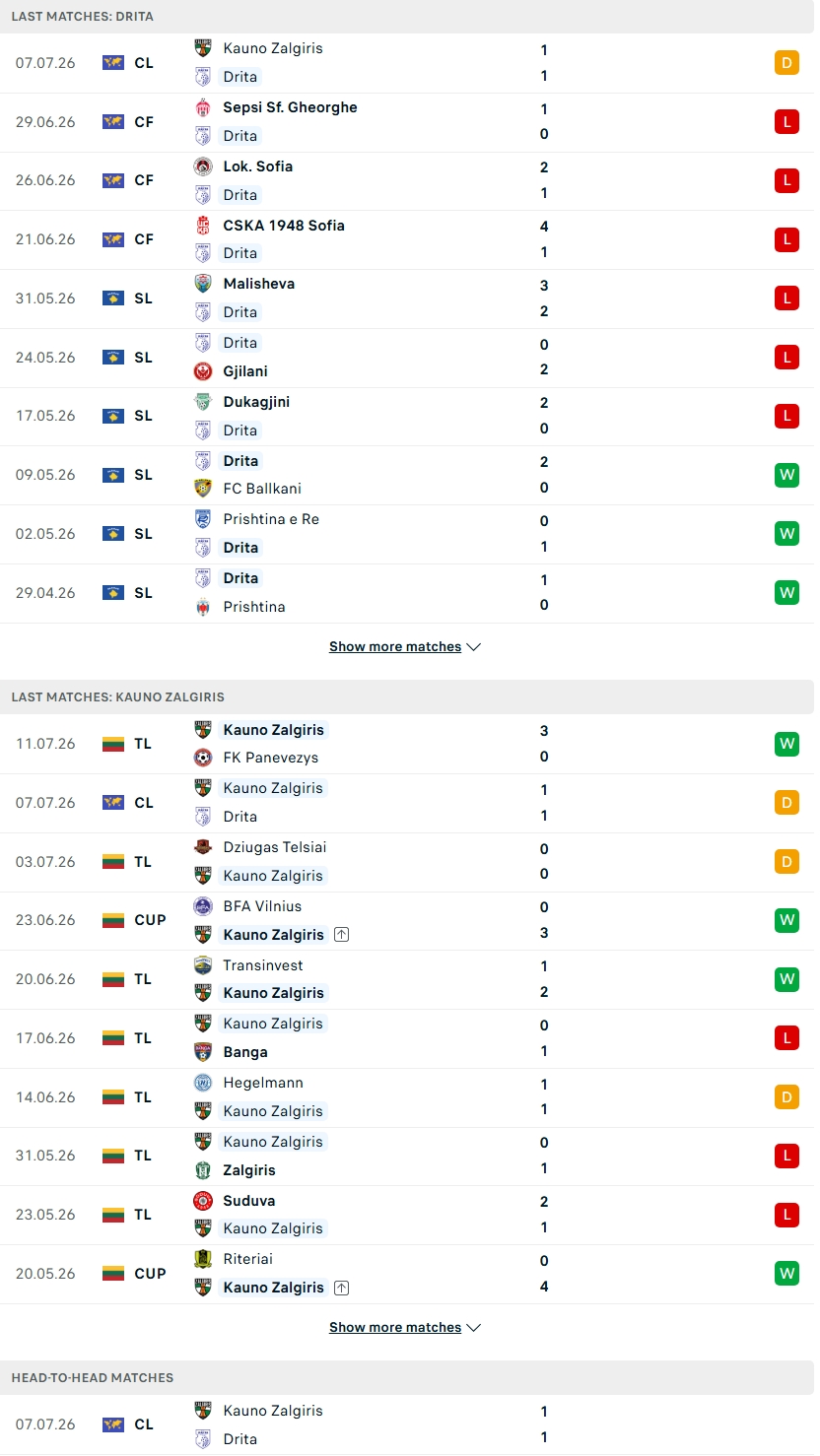Click the orange D badge for Hegelmann match
820x1456 pixels.
[786, 1097]
